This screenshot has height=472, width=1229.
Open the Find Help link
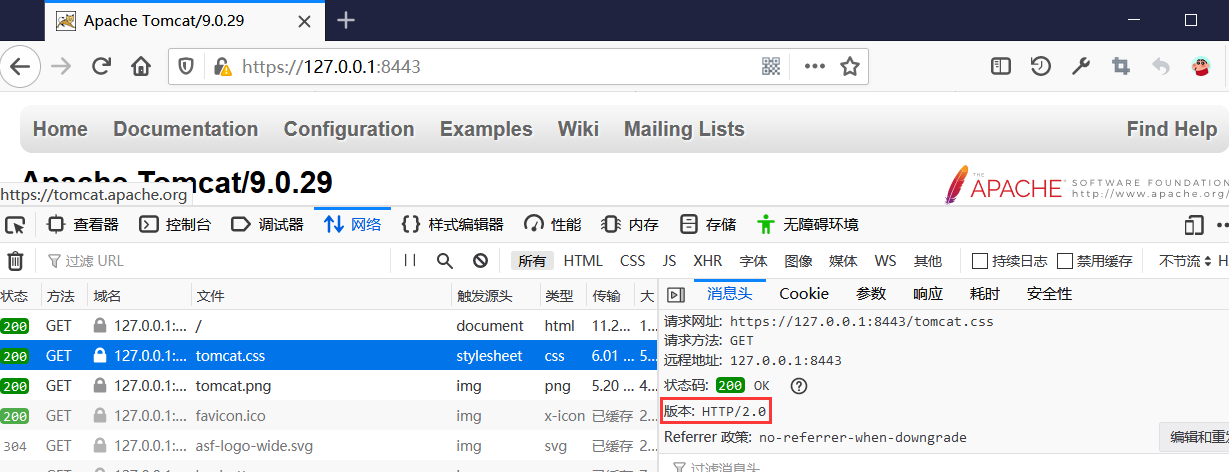(1172, 129)
